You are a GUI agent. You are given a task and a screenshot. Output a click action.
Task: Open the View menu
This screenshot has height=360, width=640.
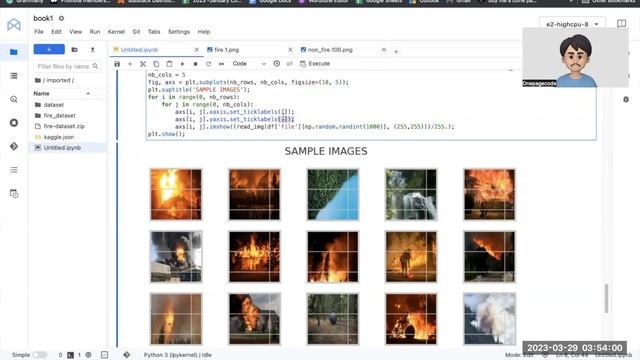[76, 31]
